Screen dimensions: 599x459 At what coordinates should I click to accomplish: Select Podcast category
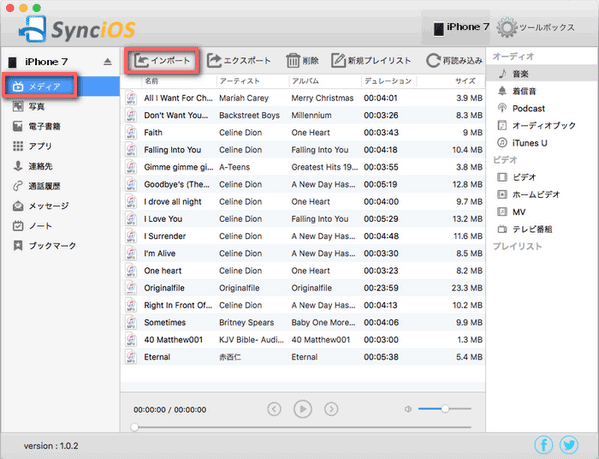(x=521, y=108)
